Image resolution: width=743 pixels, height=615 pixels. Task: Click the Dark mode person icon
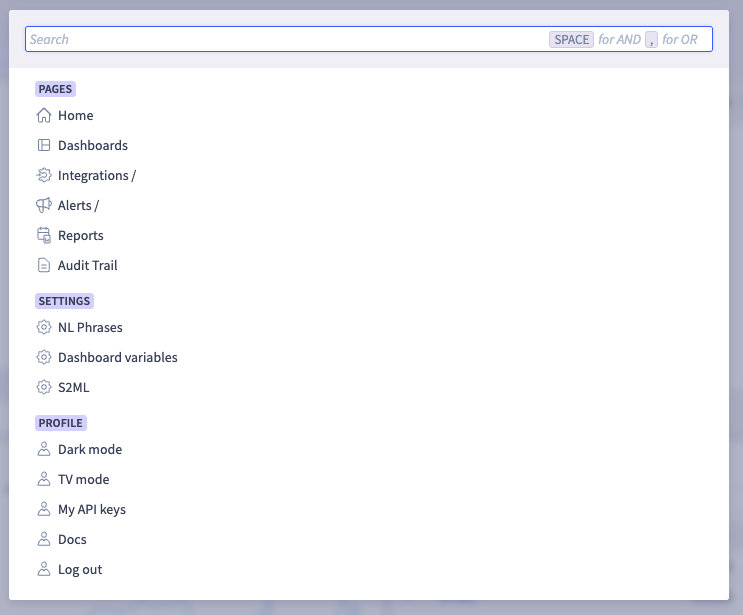44,449
